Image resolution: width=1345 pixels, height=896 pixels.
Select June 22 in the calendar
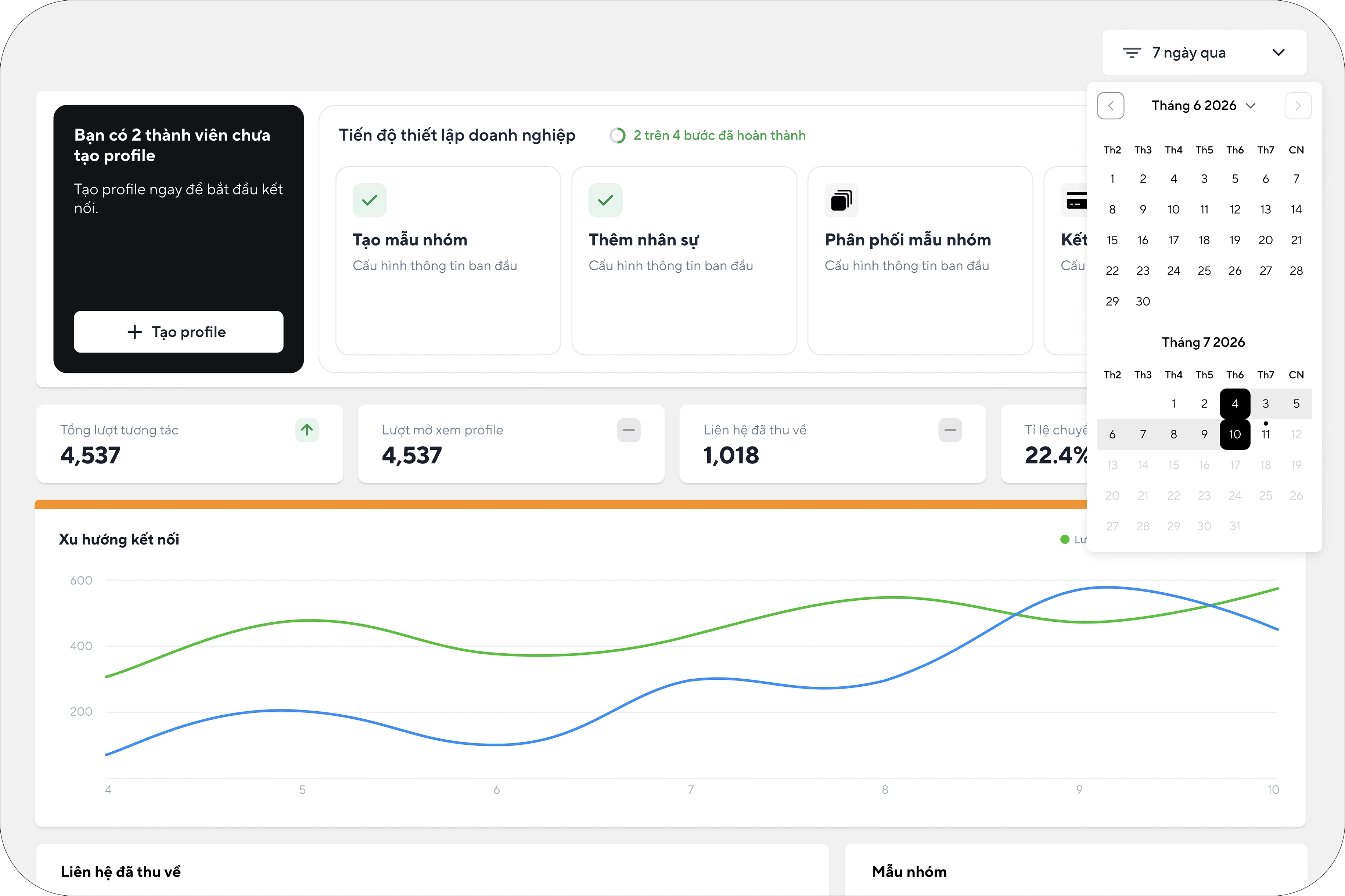[x=1112, y=271]
